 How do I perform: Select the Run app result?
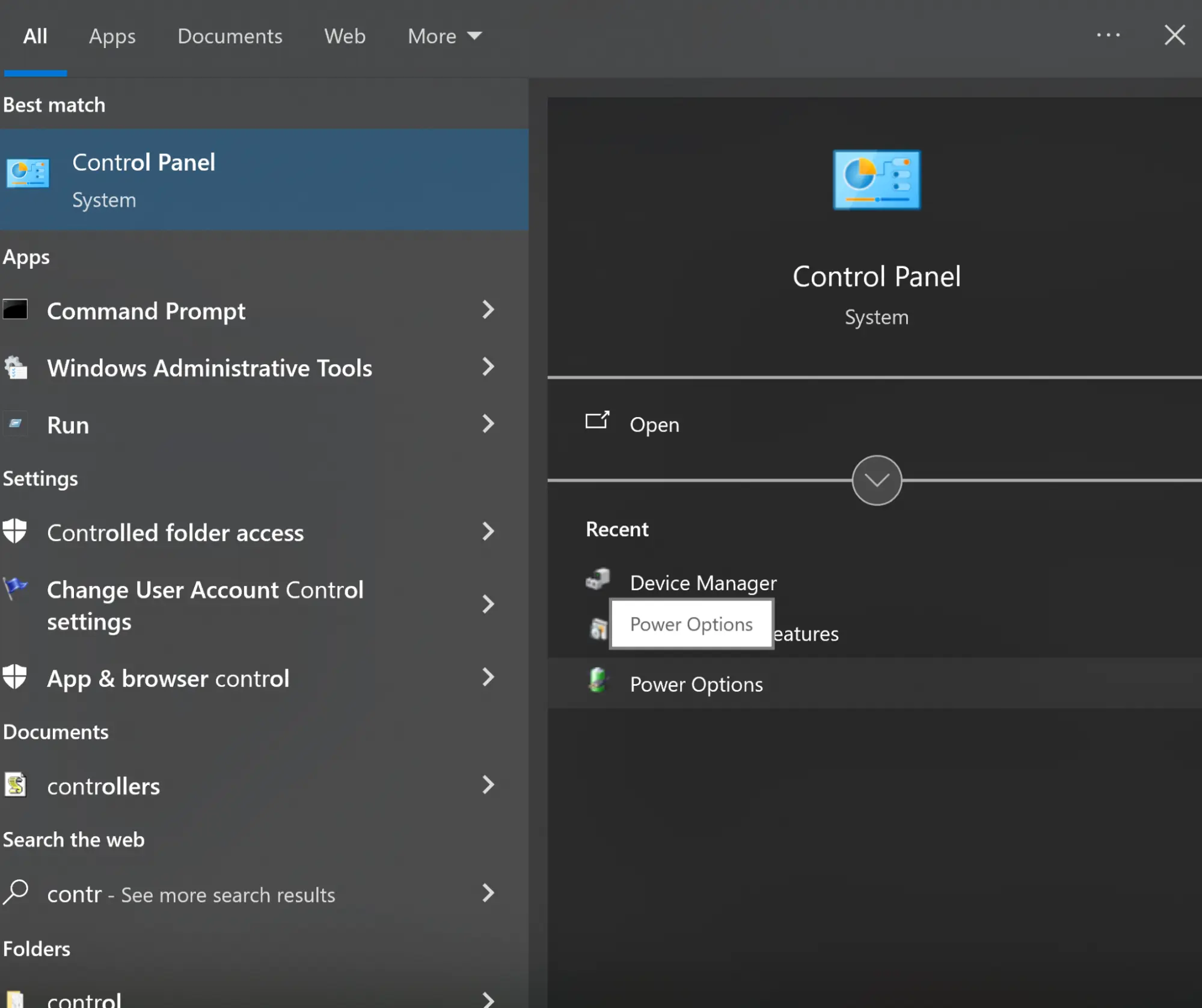[x=264, y=424]
